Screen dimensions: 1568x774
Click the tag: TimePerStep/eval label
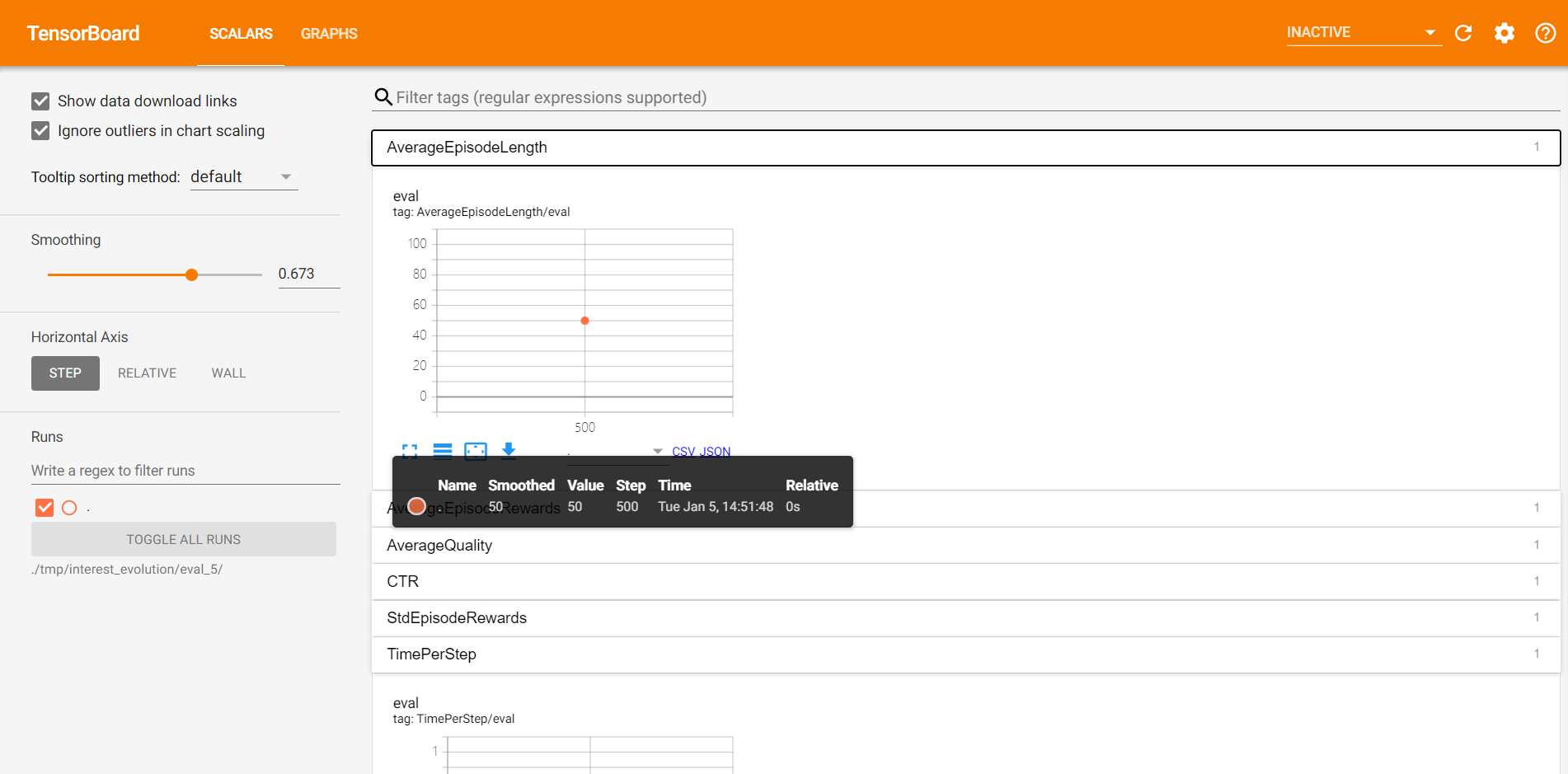[453, 719]
